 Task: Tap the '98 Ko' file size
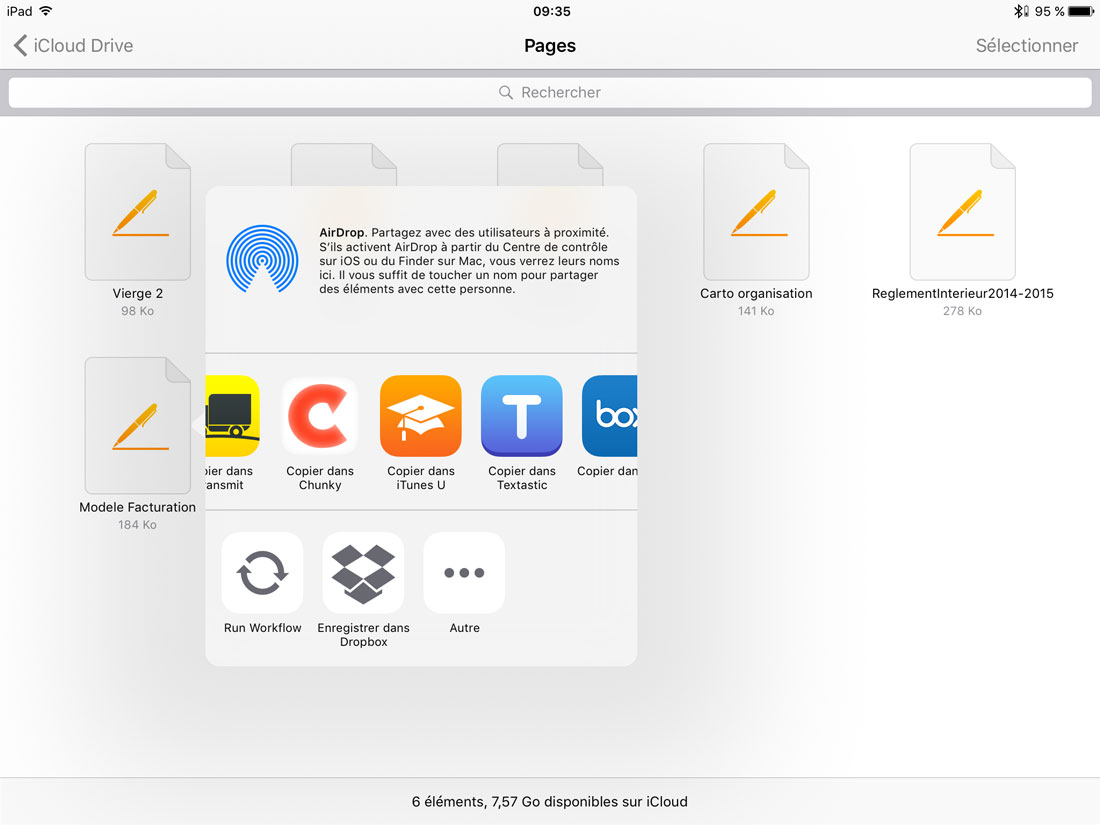[x=138, y=311]
